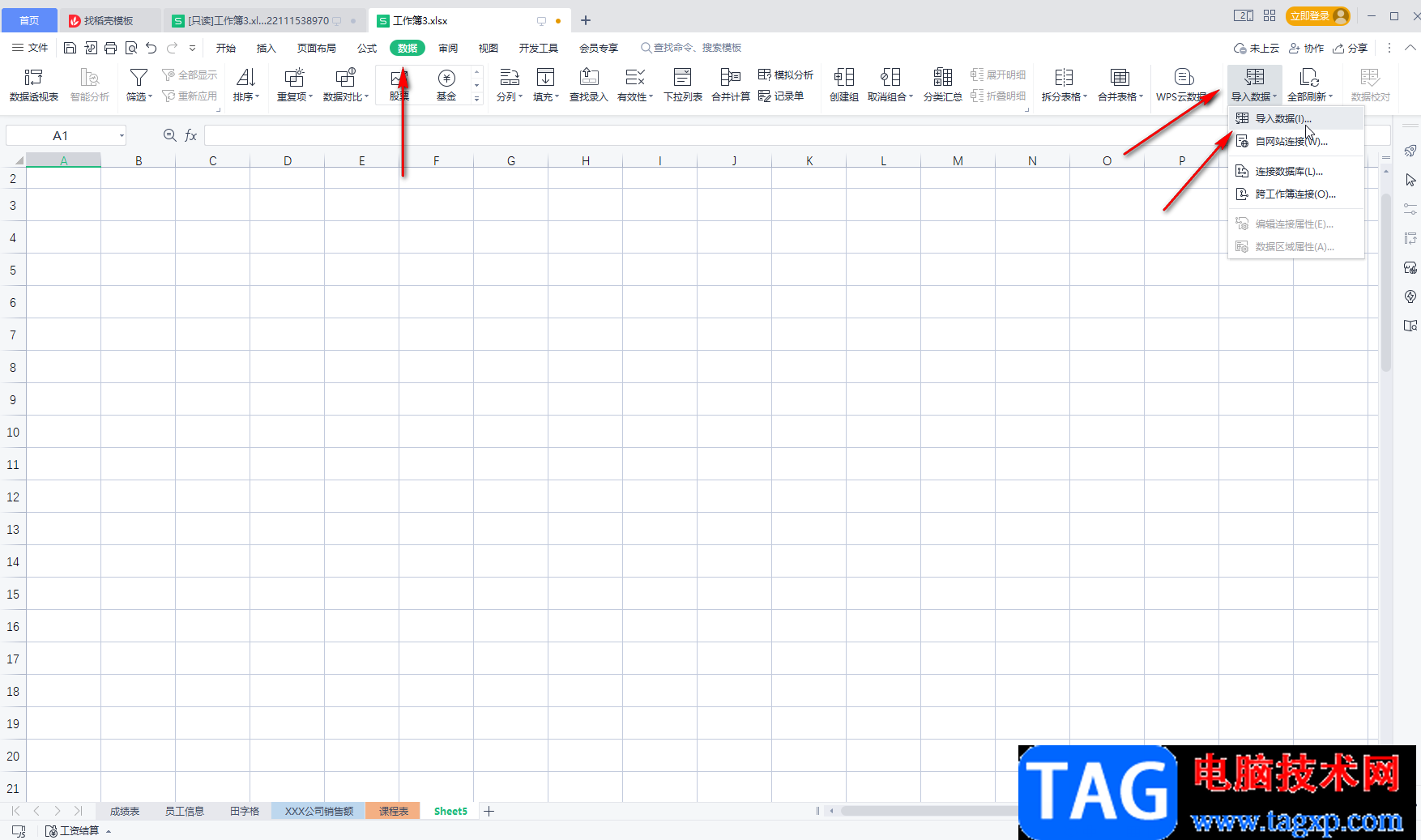Insert a Dropdown List (下拉列表)
The height and width of the screenshot is (840, 1421).
tap(683, 85)
